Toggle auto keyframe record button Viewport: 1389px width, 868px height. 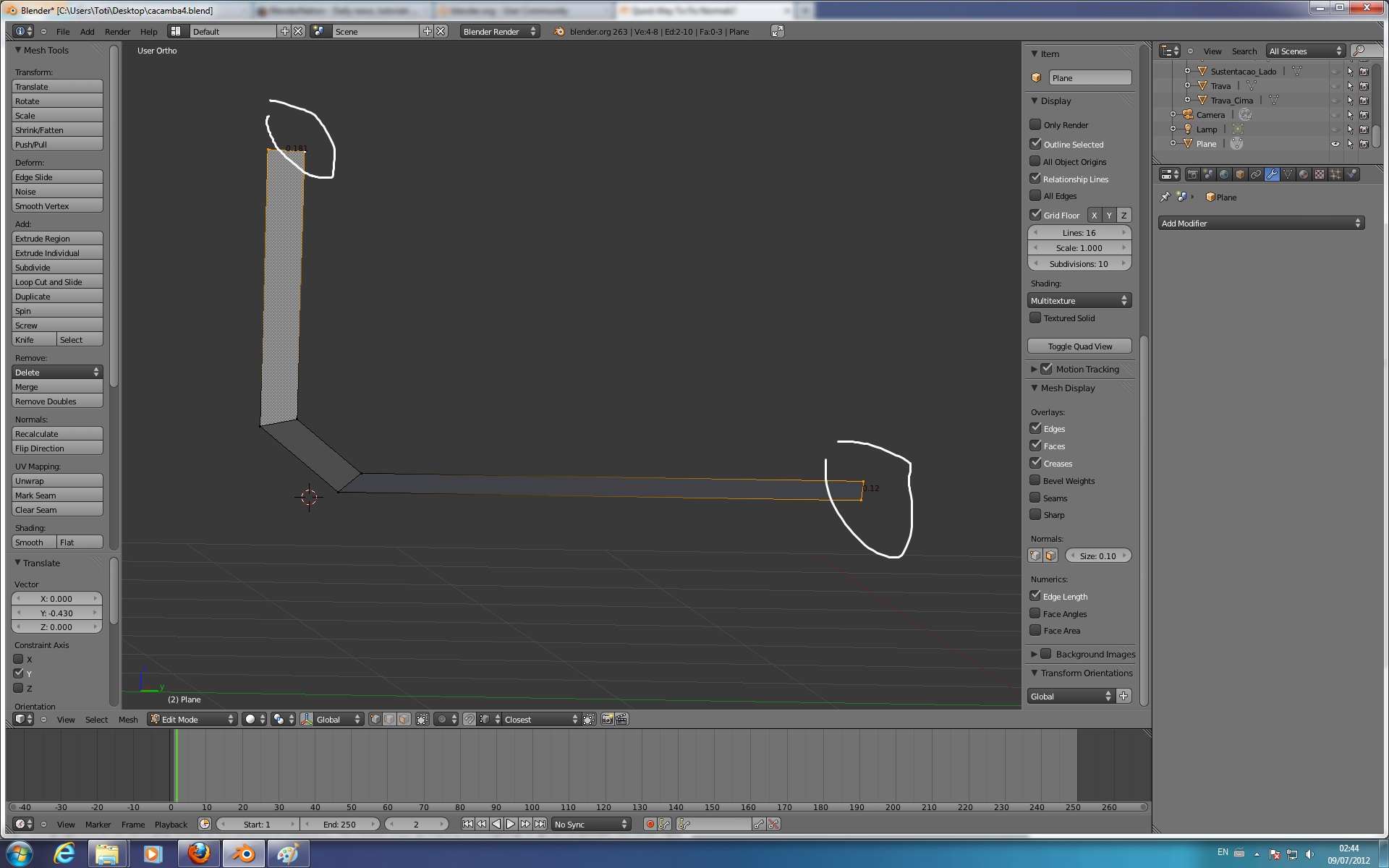point(650,824)
